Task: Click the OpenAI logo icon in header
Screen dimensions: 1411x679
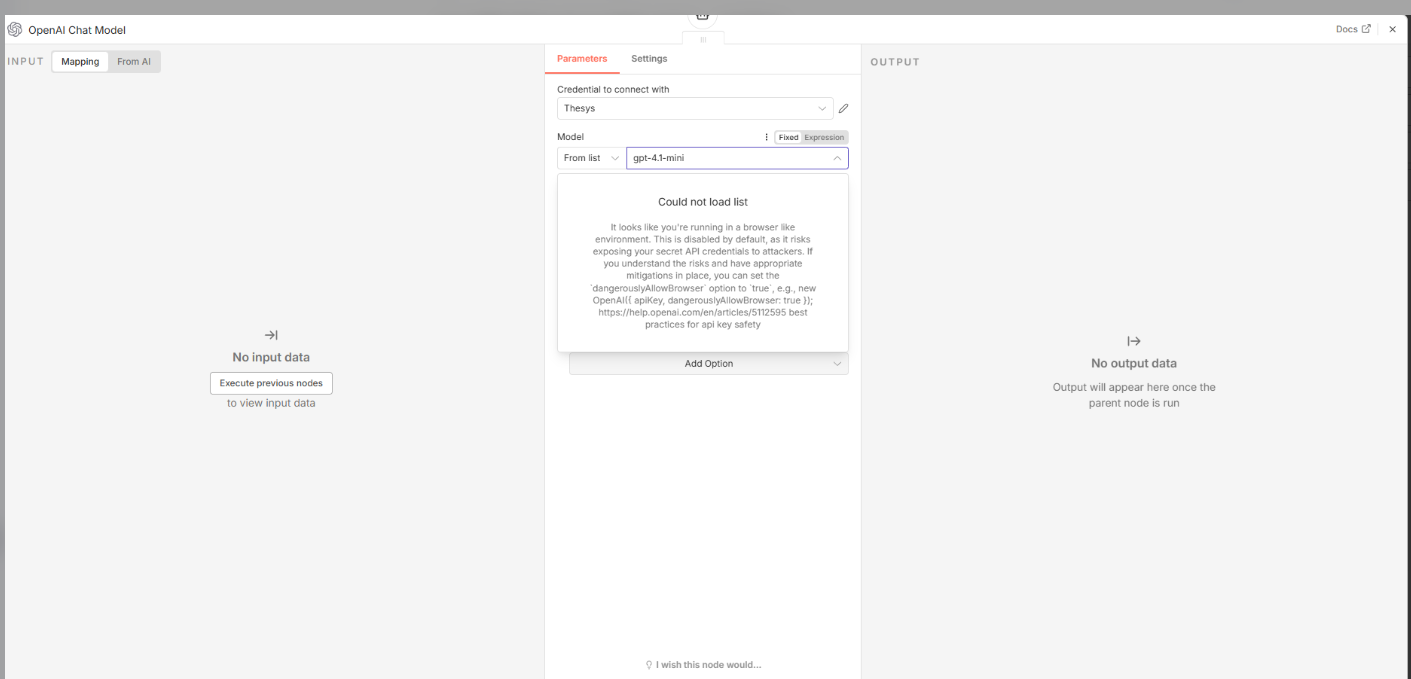Action: click(x=15, y=30)
